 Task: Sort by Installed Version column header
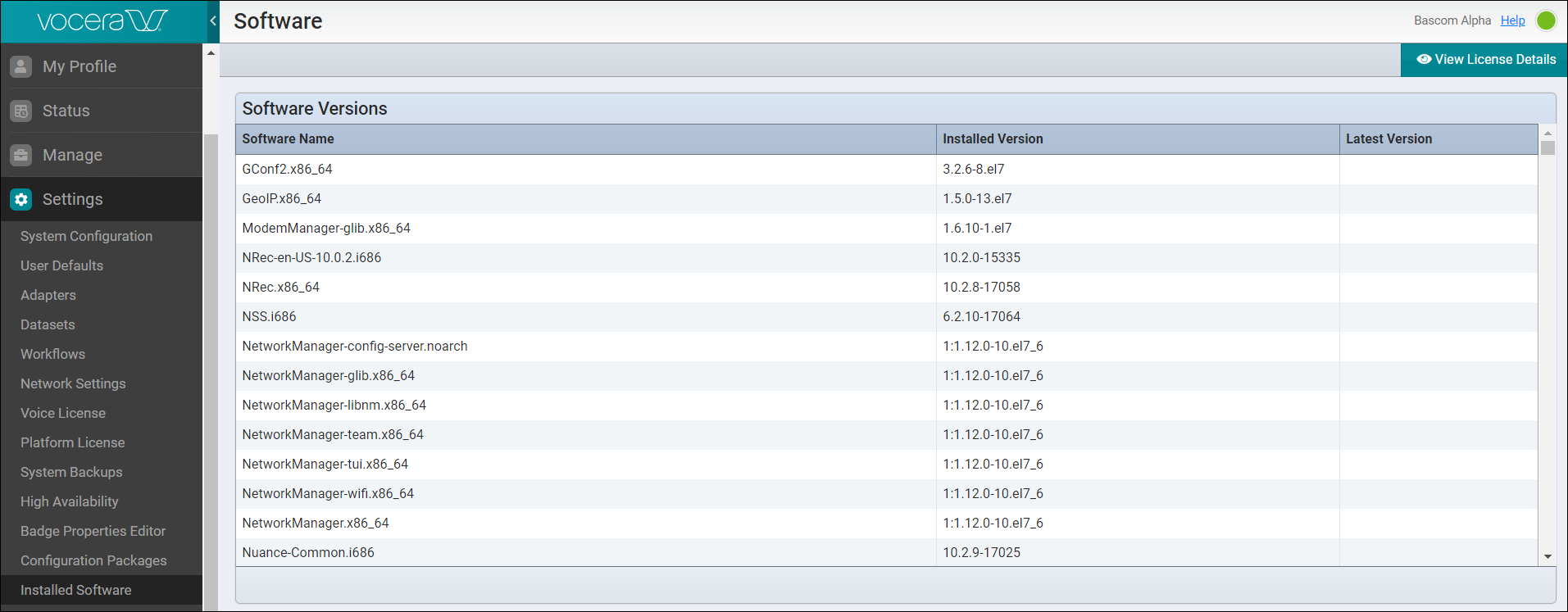tap(992, 139)
